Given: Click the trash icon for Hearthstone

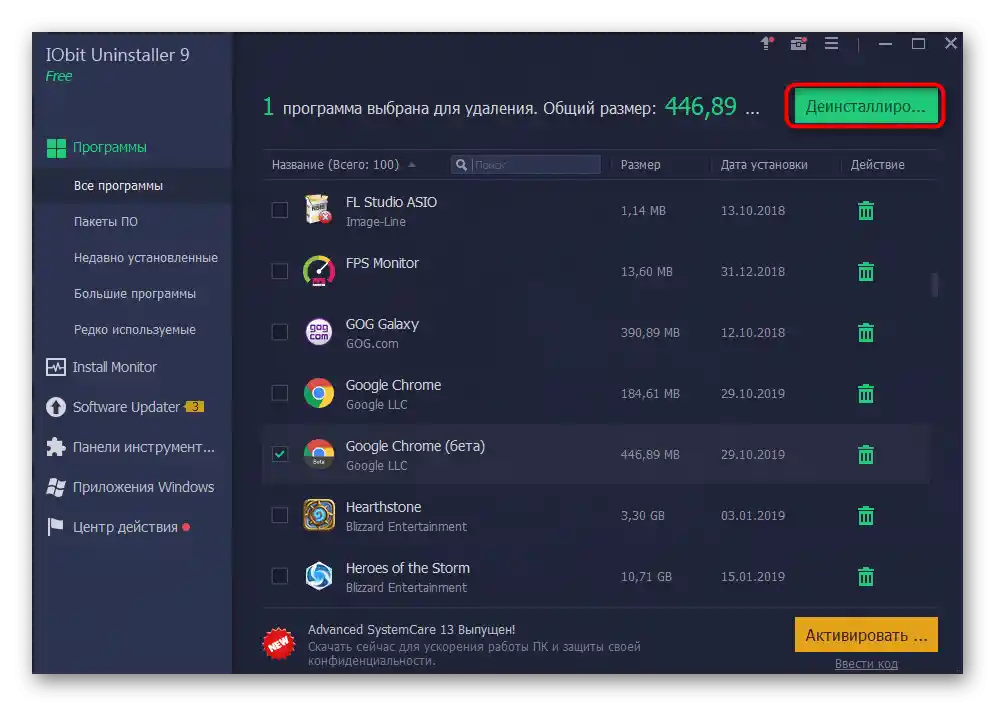Looking at the screenshot, I should pyautogui.click(x=866, y=515).
